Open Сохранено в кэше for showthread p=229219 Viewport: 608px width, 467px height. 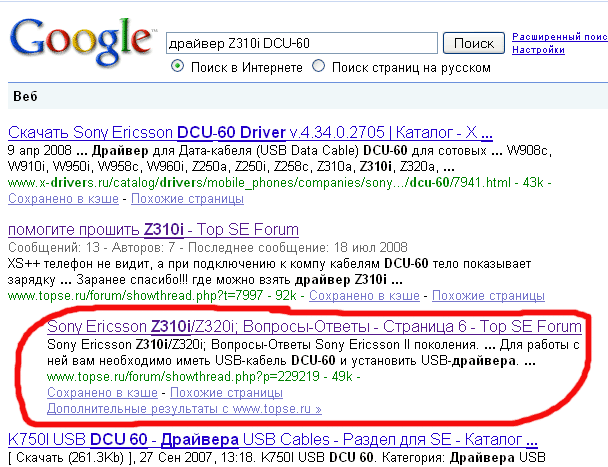(x=102, y=393)
